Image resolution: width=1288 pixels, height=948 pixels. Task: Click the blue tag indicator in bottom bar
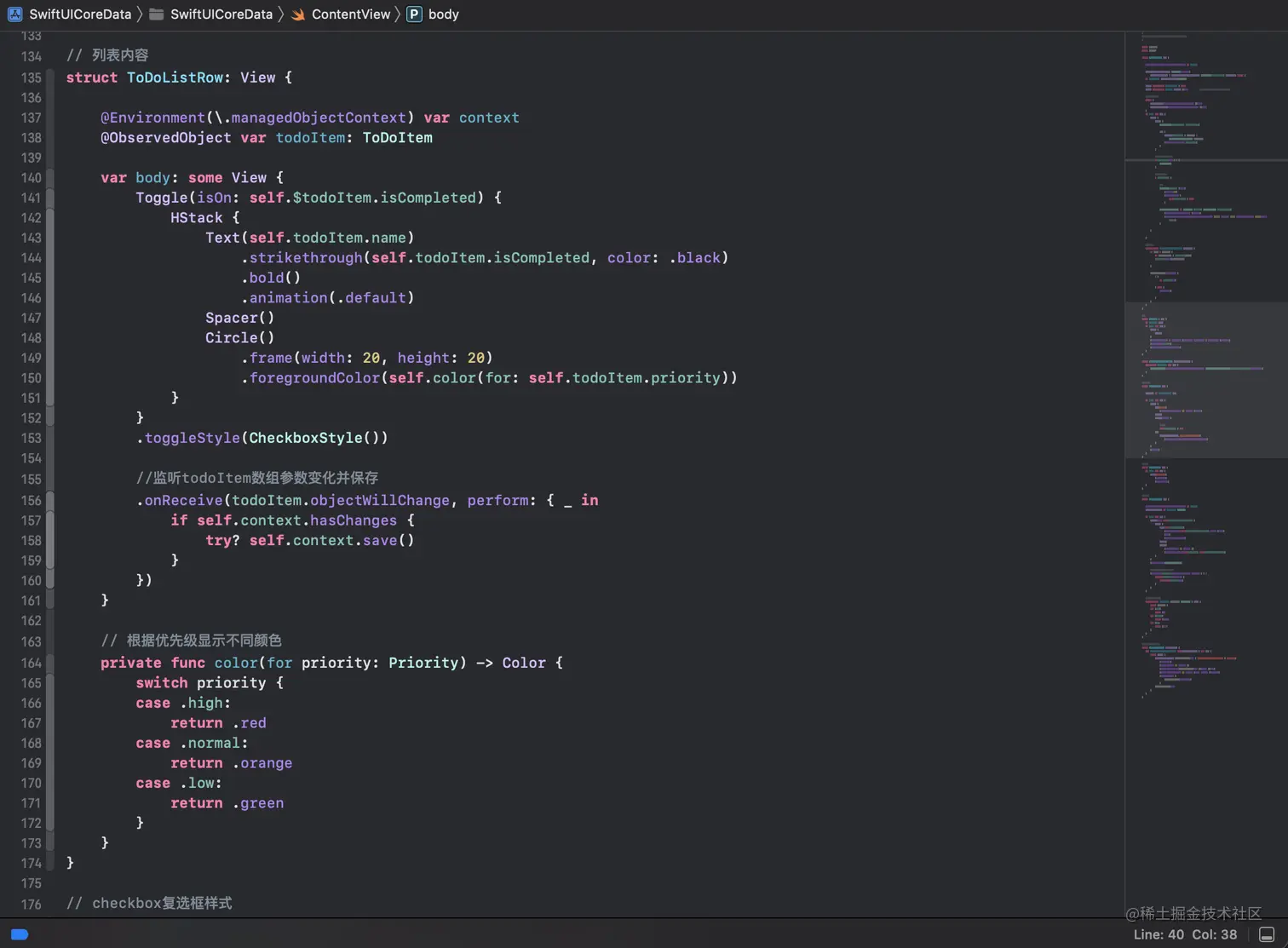tap(19, 934)
